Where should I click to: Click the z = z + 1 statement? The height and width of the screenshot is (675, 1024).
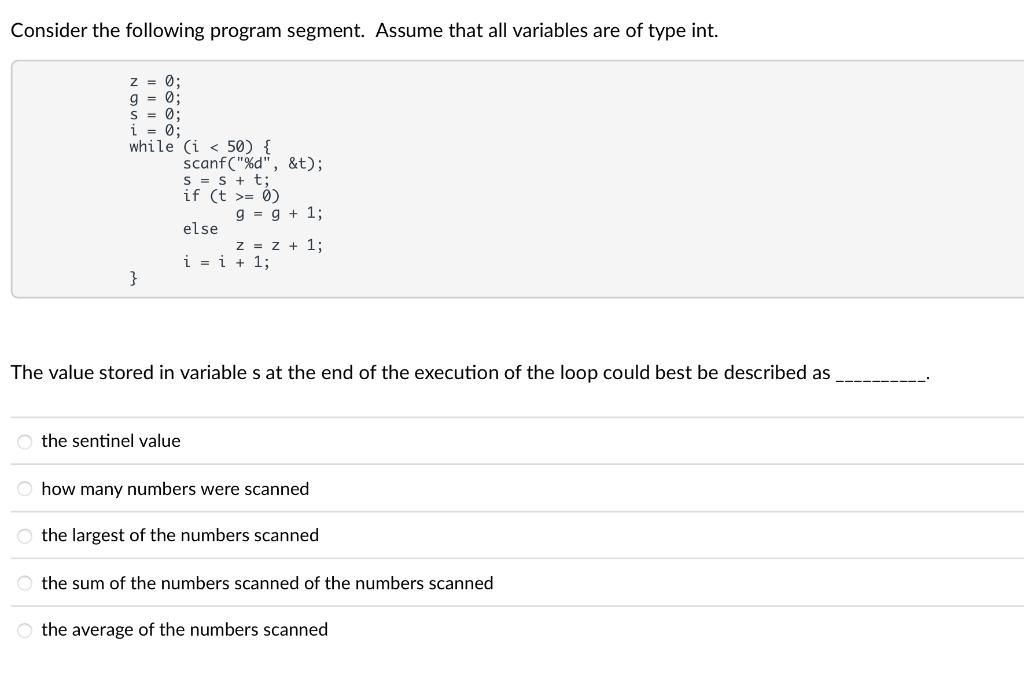tap(279, 245)
